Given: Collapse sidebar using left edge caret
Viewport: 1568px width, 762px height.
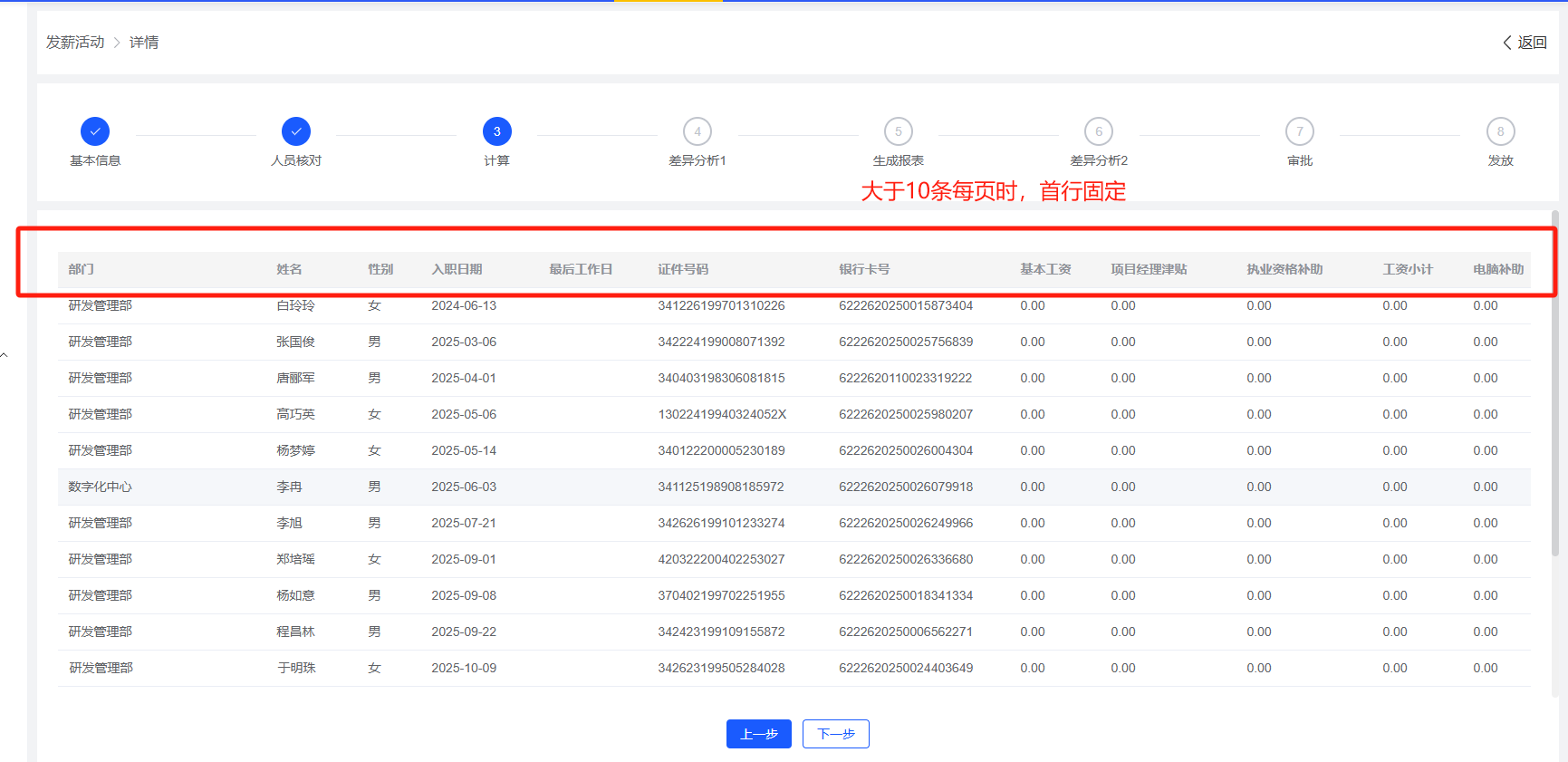Looking at the screenshot, I should tap(5, 355).
